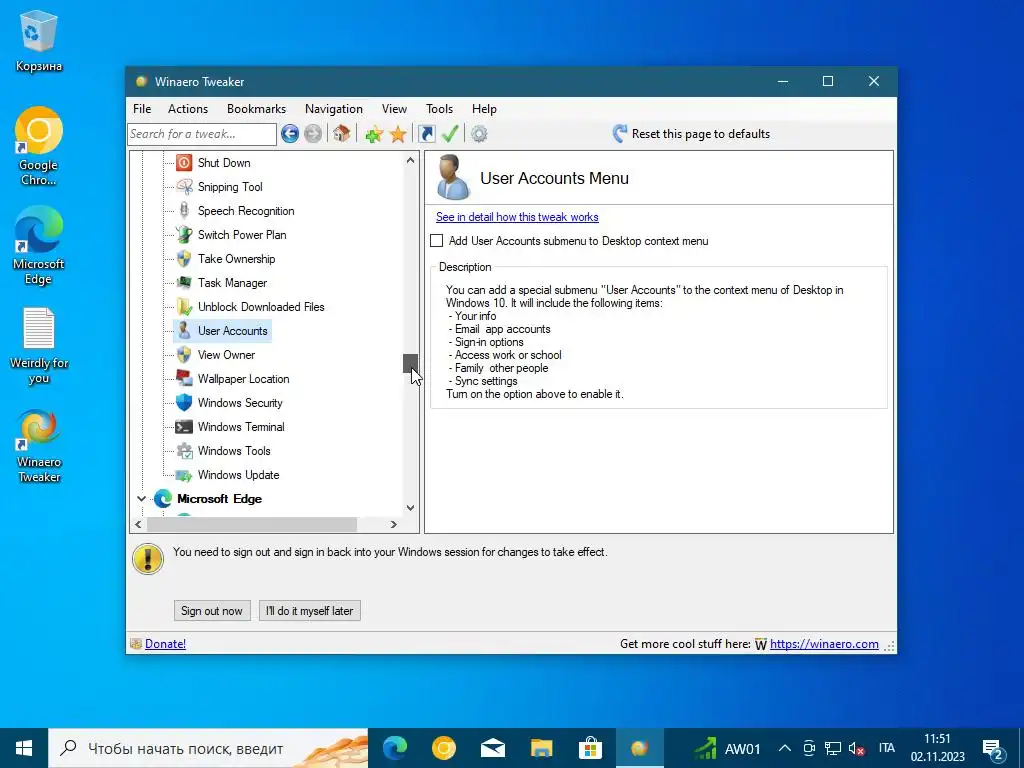Select Take Ownership tree item
This screenshot has height=768, width=1024.
[x=236, y=259]
